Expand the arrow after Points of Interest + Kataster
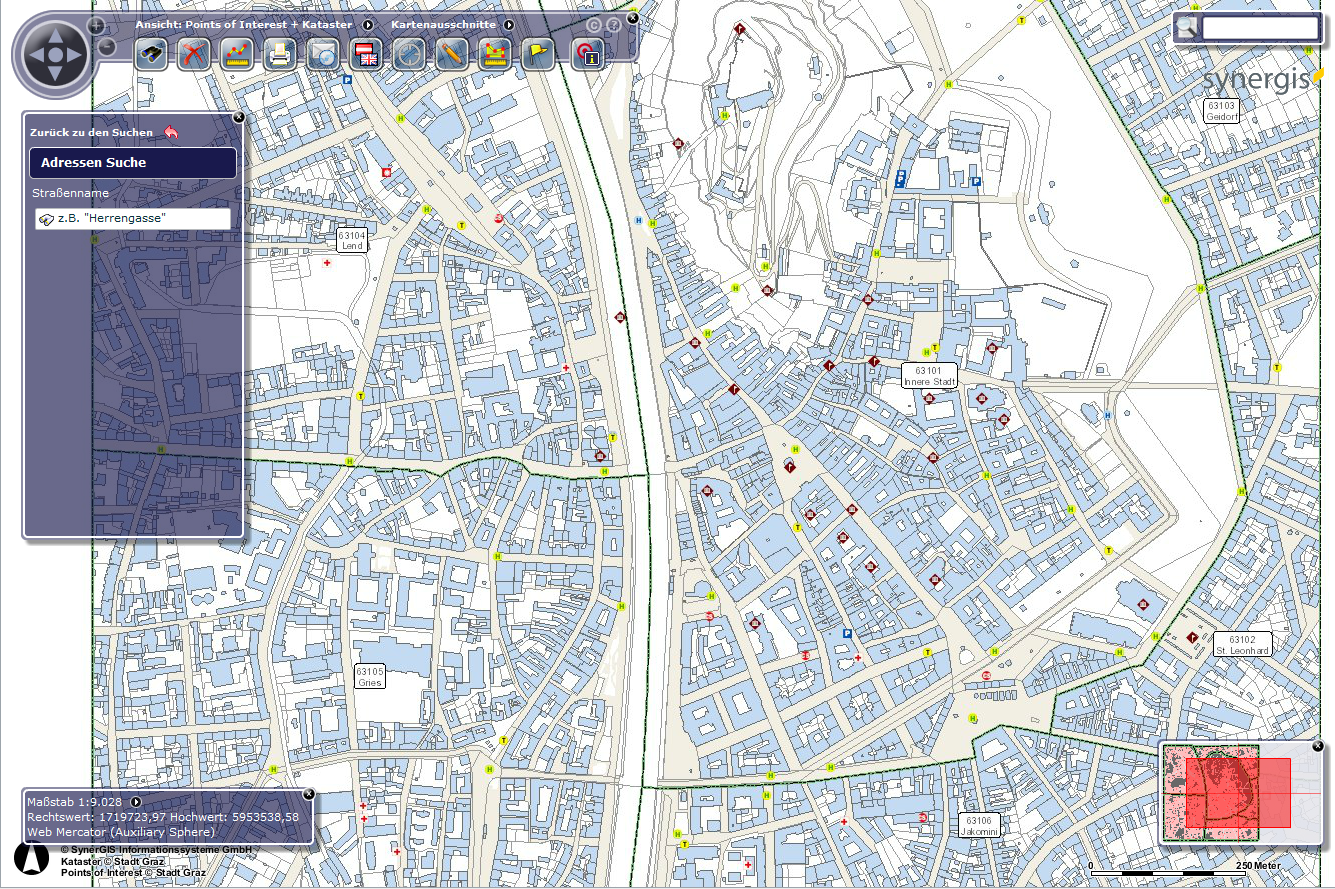 click(368, 25)
